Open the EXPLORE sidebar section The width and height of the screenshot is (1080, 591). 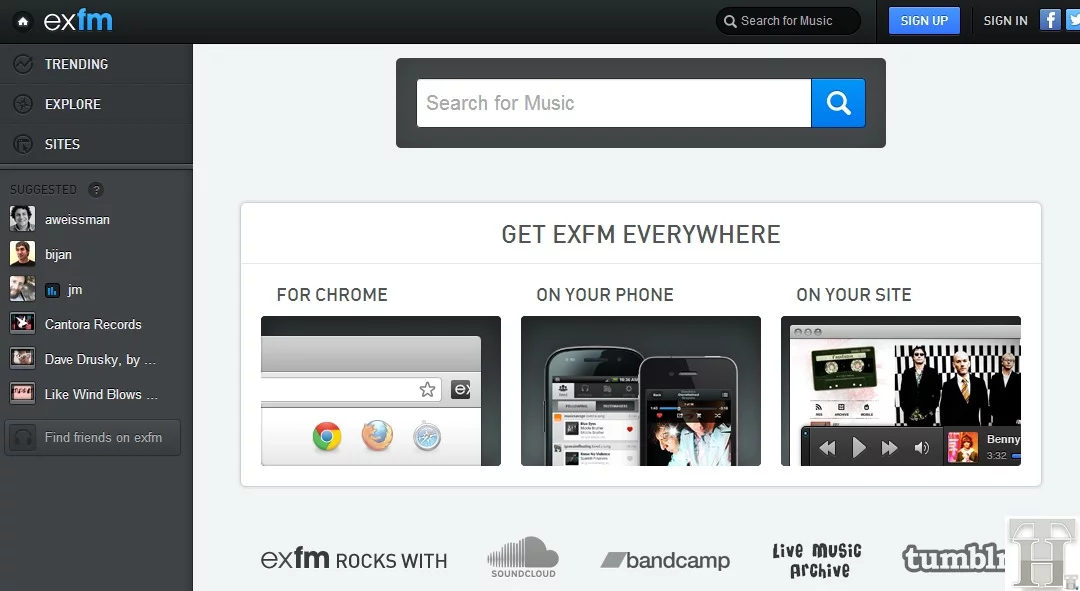pyautogui.click(x=96, y=104)
